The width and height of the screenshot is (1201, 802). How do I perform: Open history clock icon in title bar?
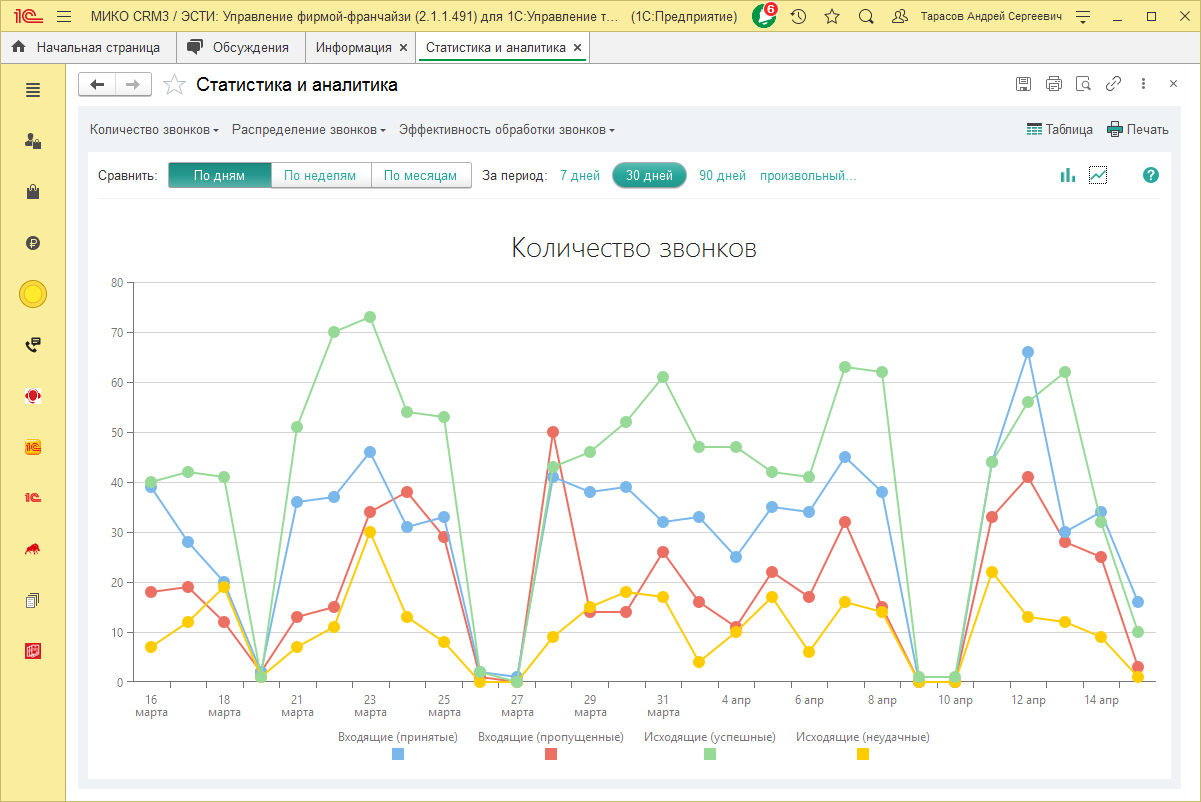798,17
